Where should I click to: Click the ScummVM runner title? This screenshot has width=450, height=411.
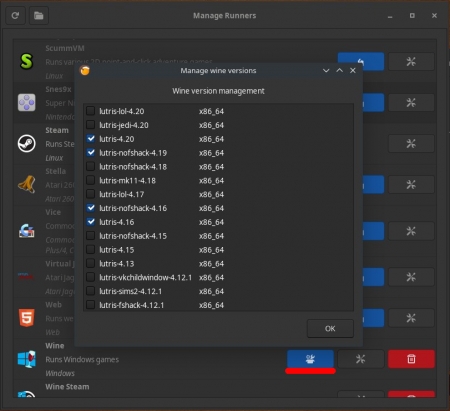tap(65, 48)
